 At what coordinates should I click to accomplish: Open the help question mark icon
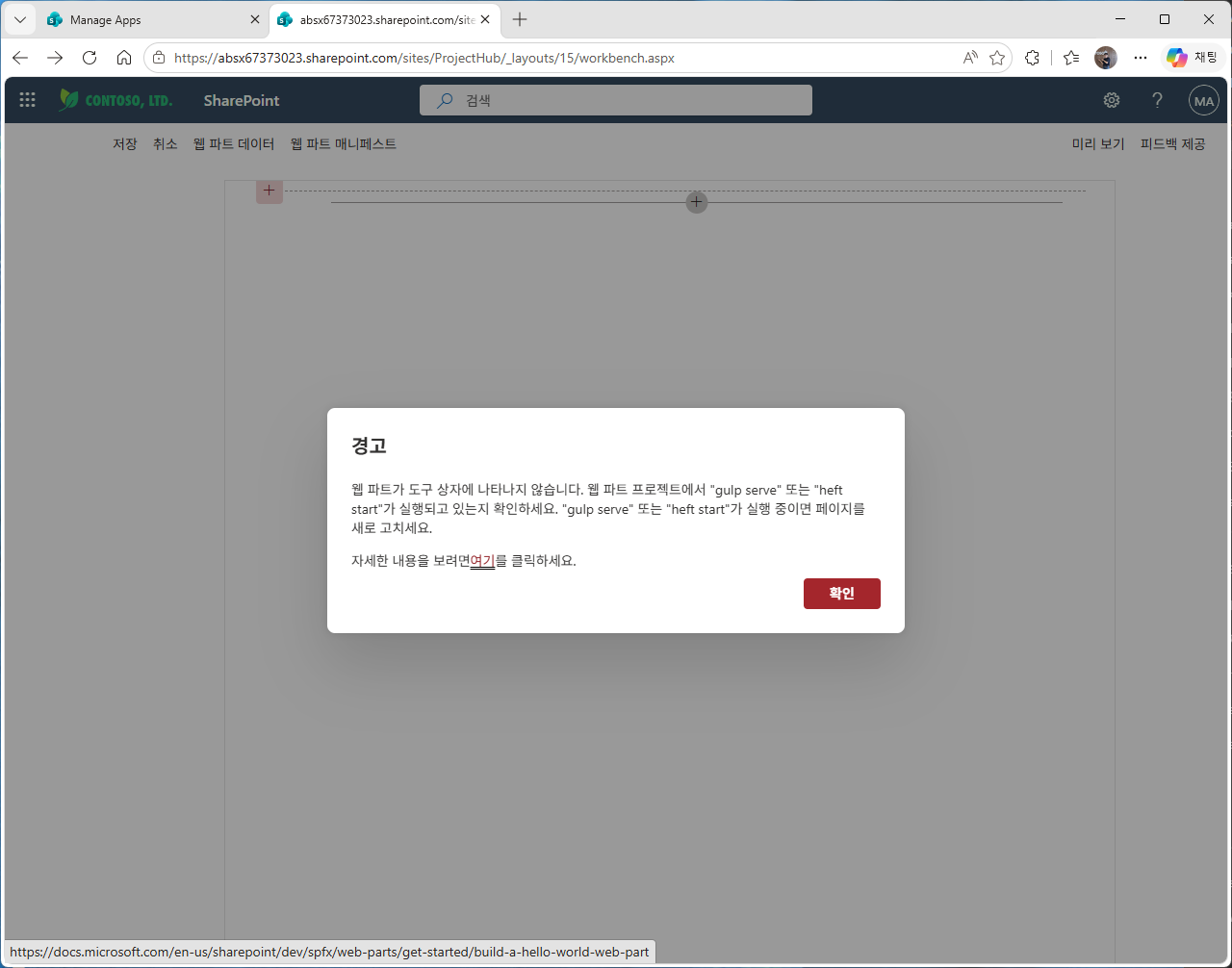pyautogui.click(x=1157, y=100)
